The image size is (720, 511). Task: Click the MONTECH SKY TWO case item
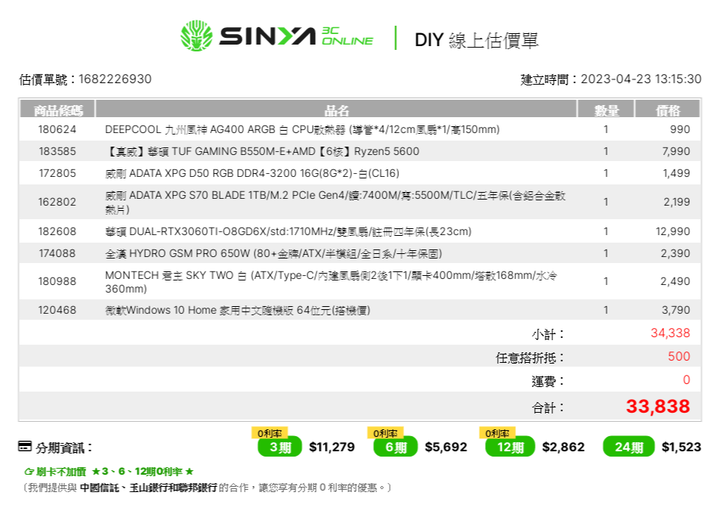pyautogui.click(x=331, y=282)
